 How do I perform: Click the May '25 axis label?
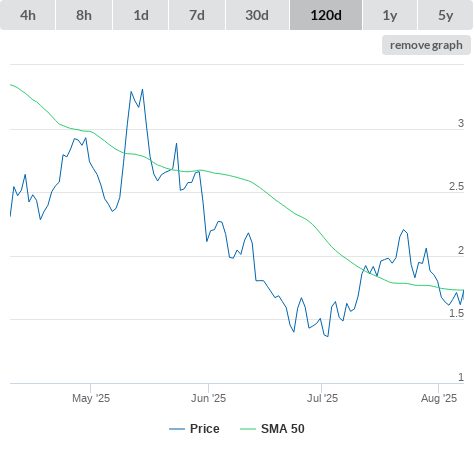pyautogui.click(x=91, y=398)
